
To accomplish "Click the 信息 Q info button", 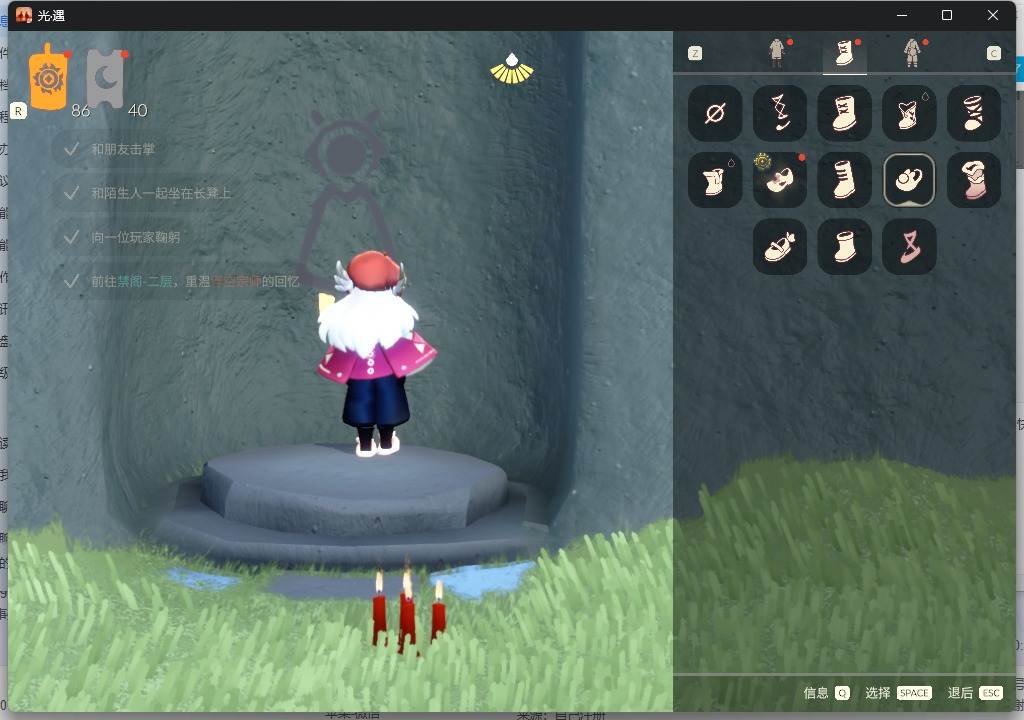I will [826, 693].
